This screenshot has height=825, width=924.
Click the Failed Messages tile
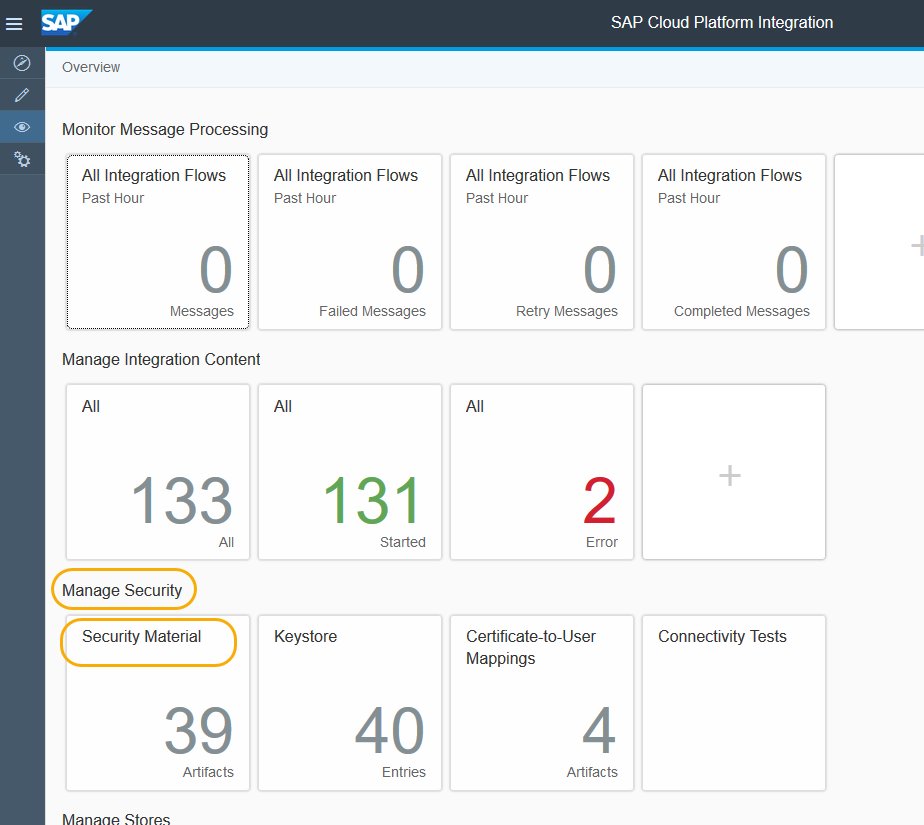tap(349, 242)
